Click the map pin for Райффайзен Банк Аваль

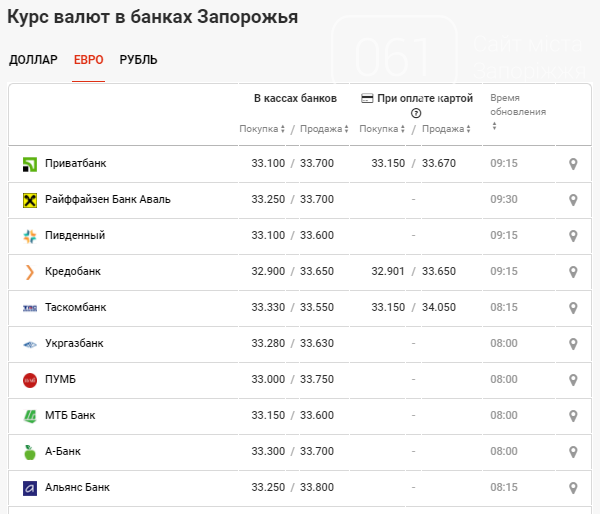(573, 200)
